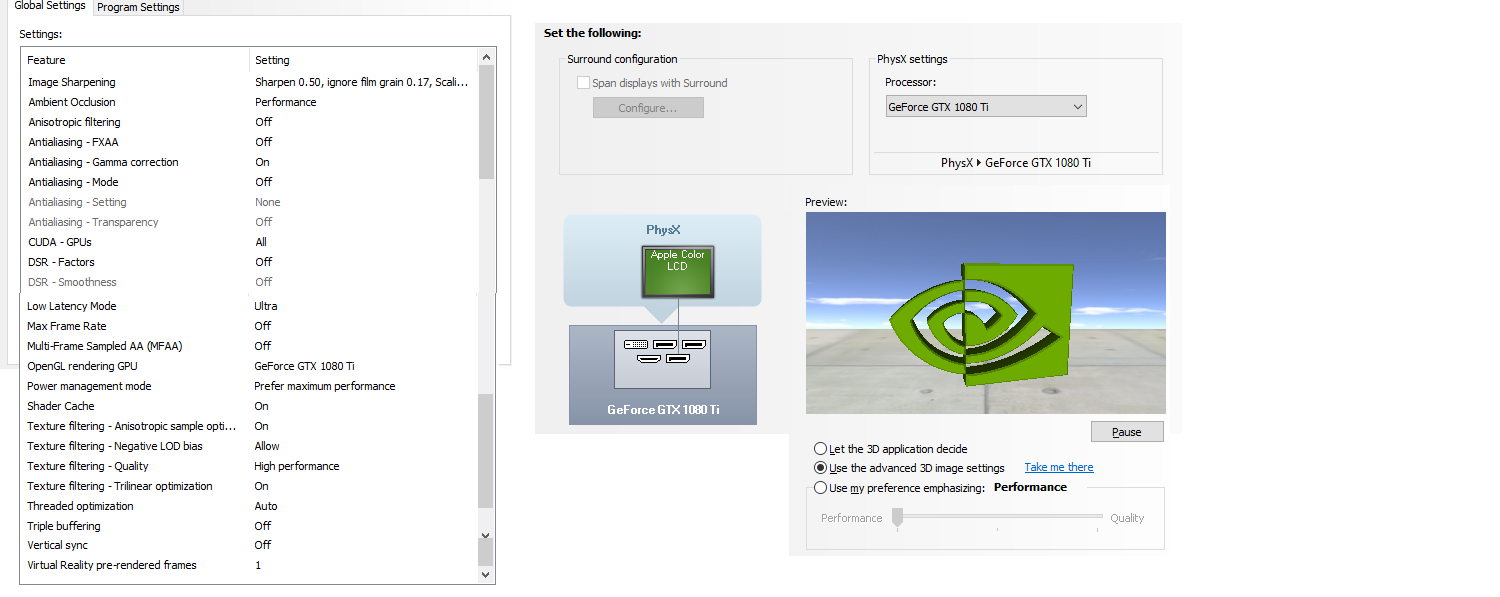The width and height of the screenshot is (1500, 597).
Task: Follow the Take me there link
Action: pyautogui.click(x=1059, y=467)
